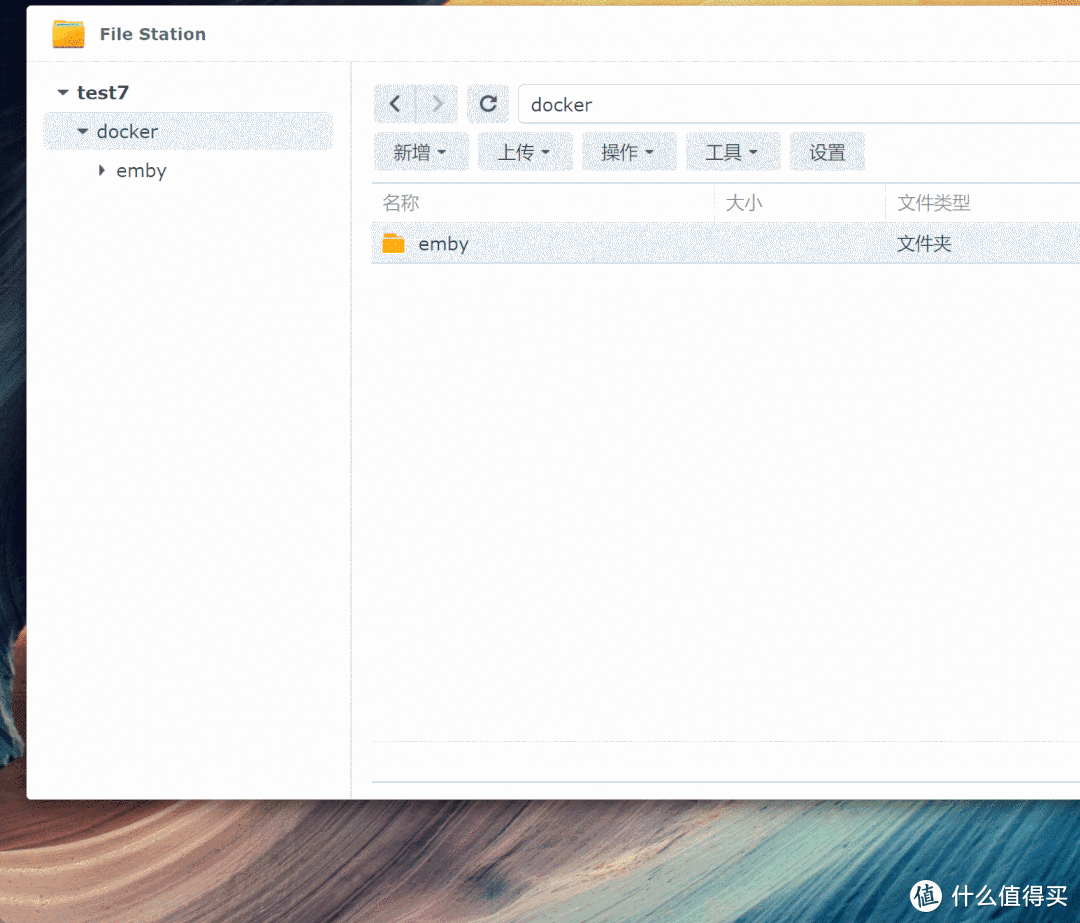Open the 新增 dropdown menu
1080x923 pixels.
click(421, 152)
